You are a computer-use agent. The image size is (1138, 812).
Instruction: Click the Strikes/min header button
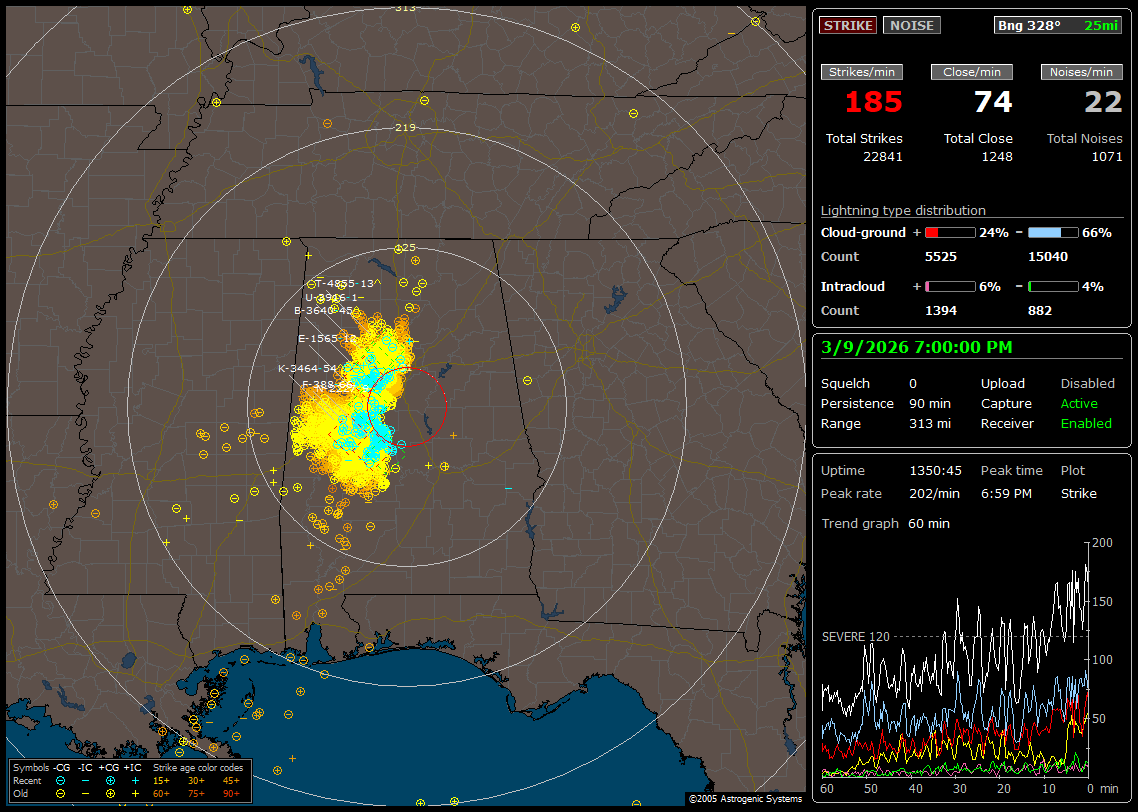[862, 72]
